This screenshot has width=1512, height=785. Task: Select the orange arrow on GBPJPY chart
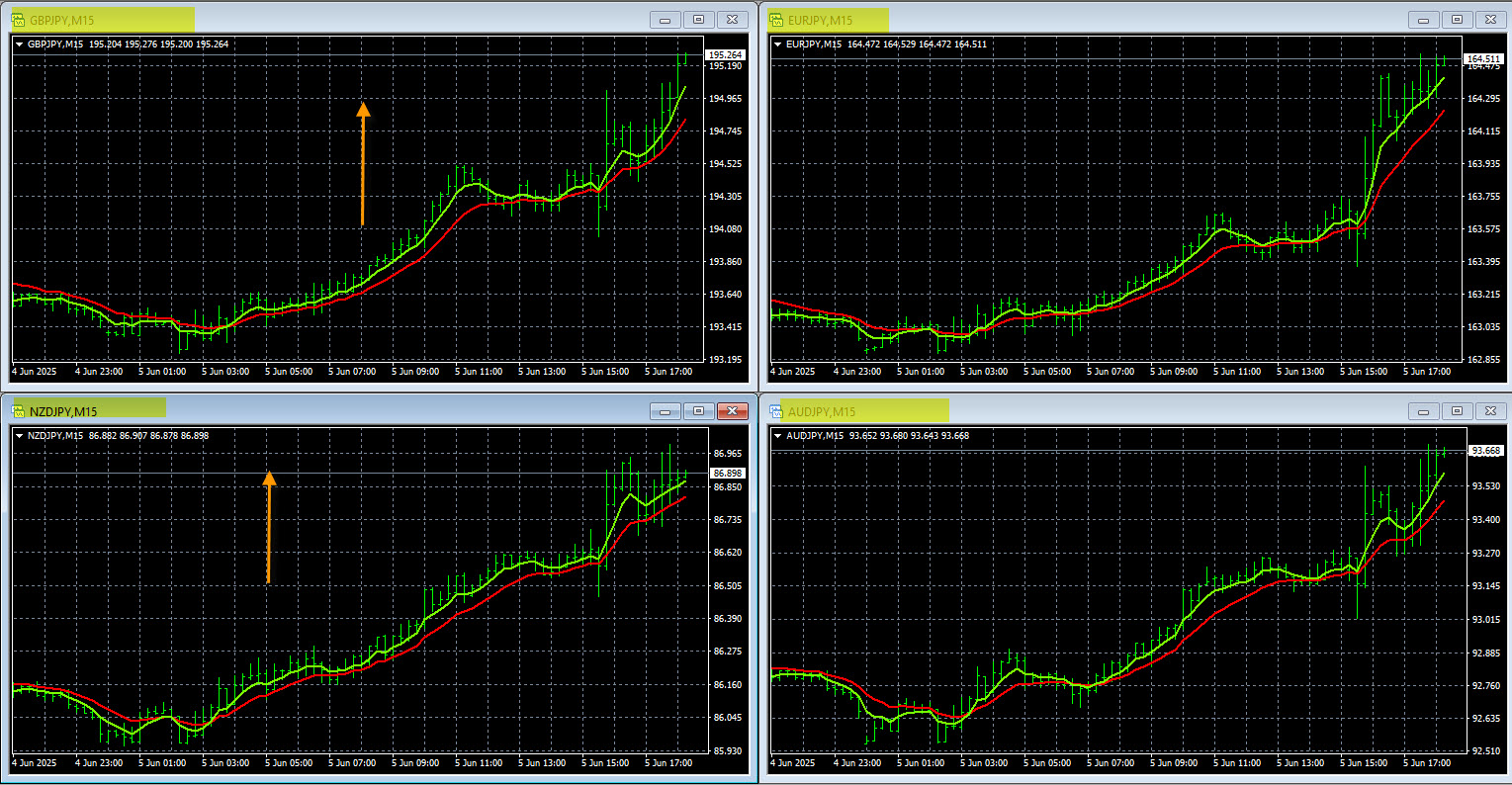[x=363, y=163]
